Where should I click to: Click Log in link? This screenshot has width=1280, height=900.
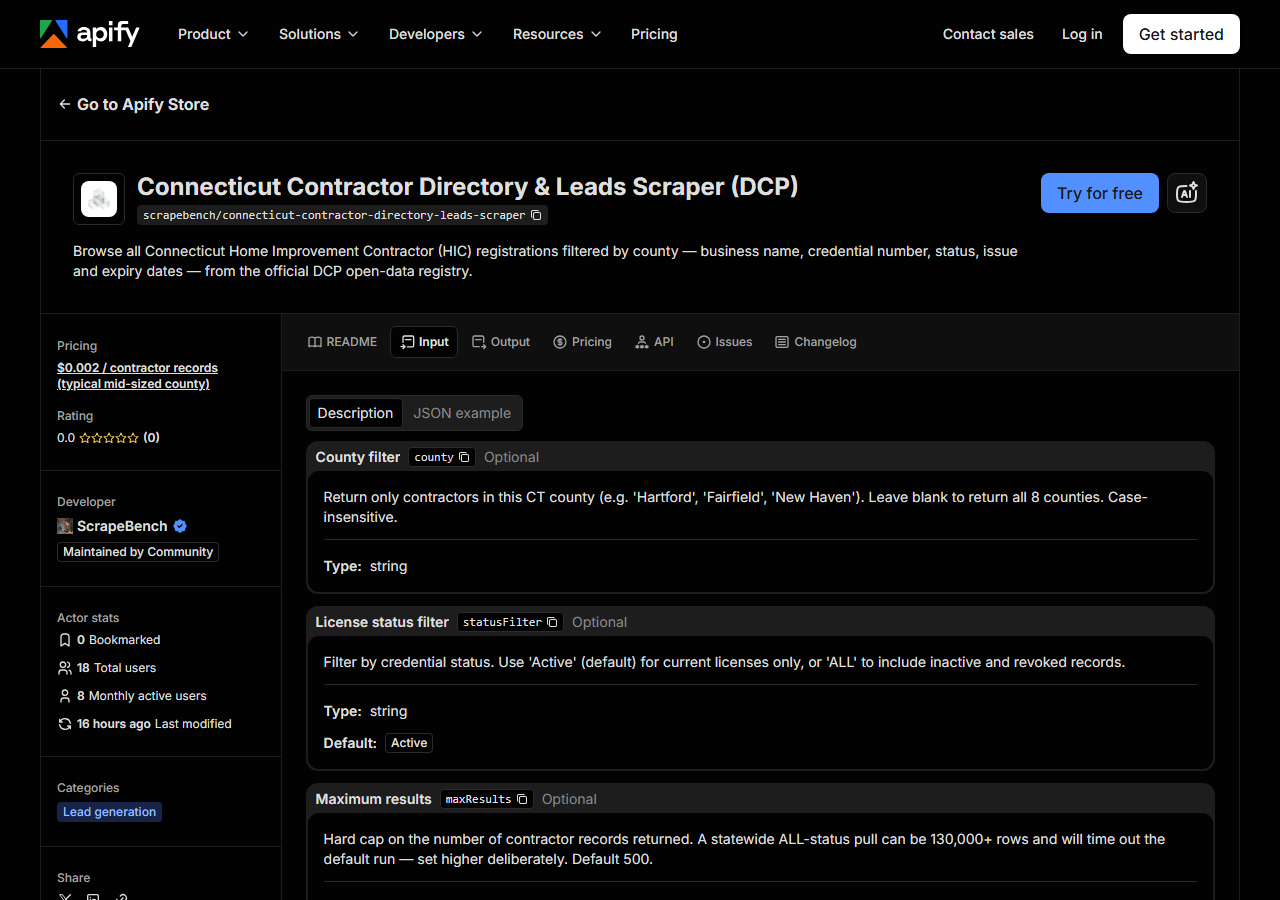[1082, 34]
